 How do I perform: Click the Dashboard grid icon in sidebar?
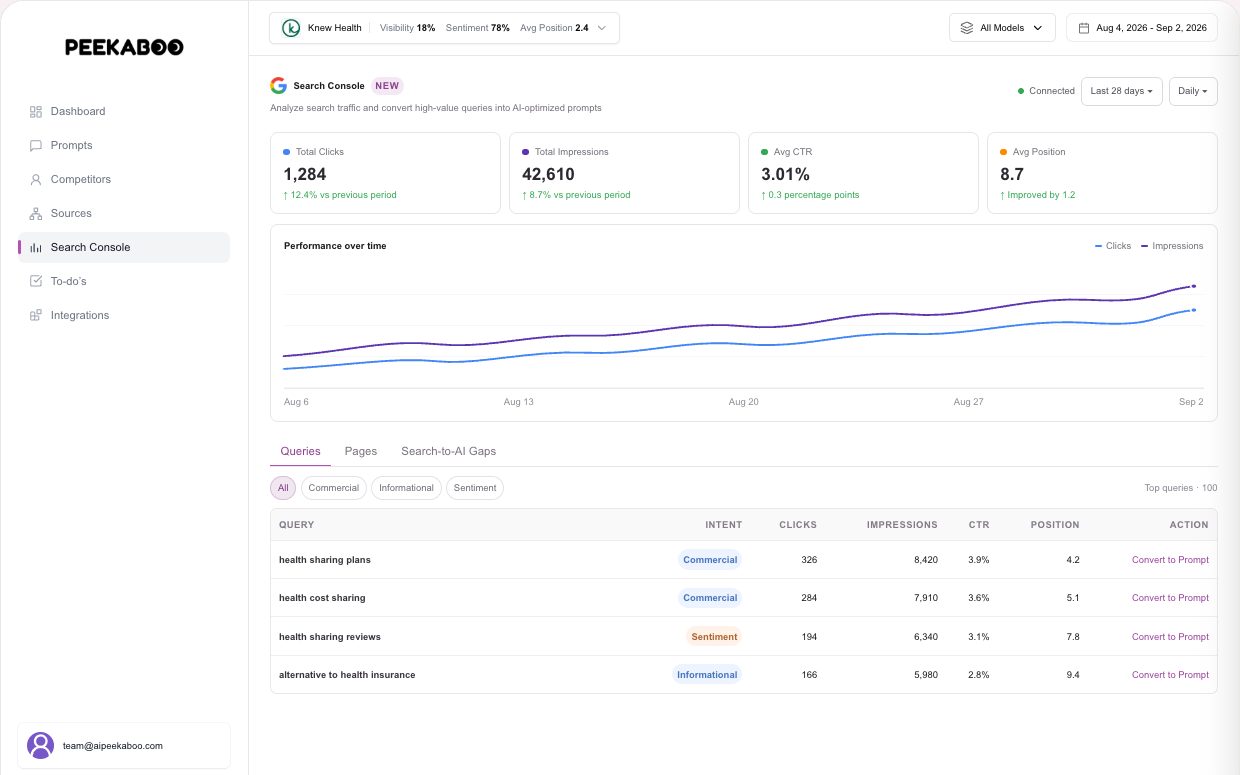click(36, 111)
